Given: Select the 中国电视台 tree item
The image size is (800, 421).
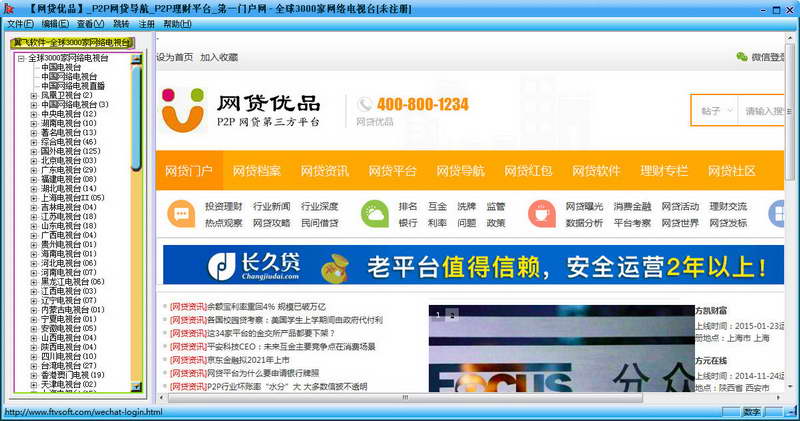Looking at the screenshot, I should point(61,67).
